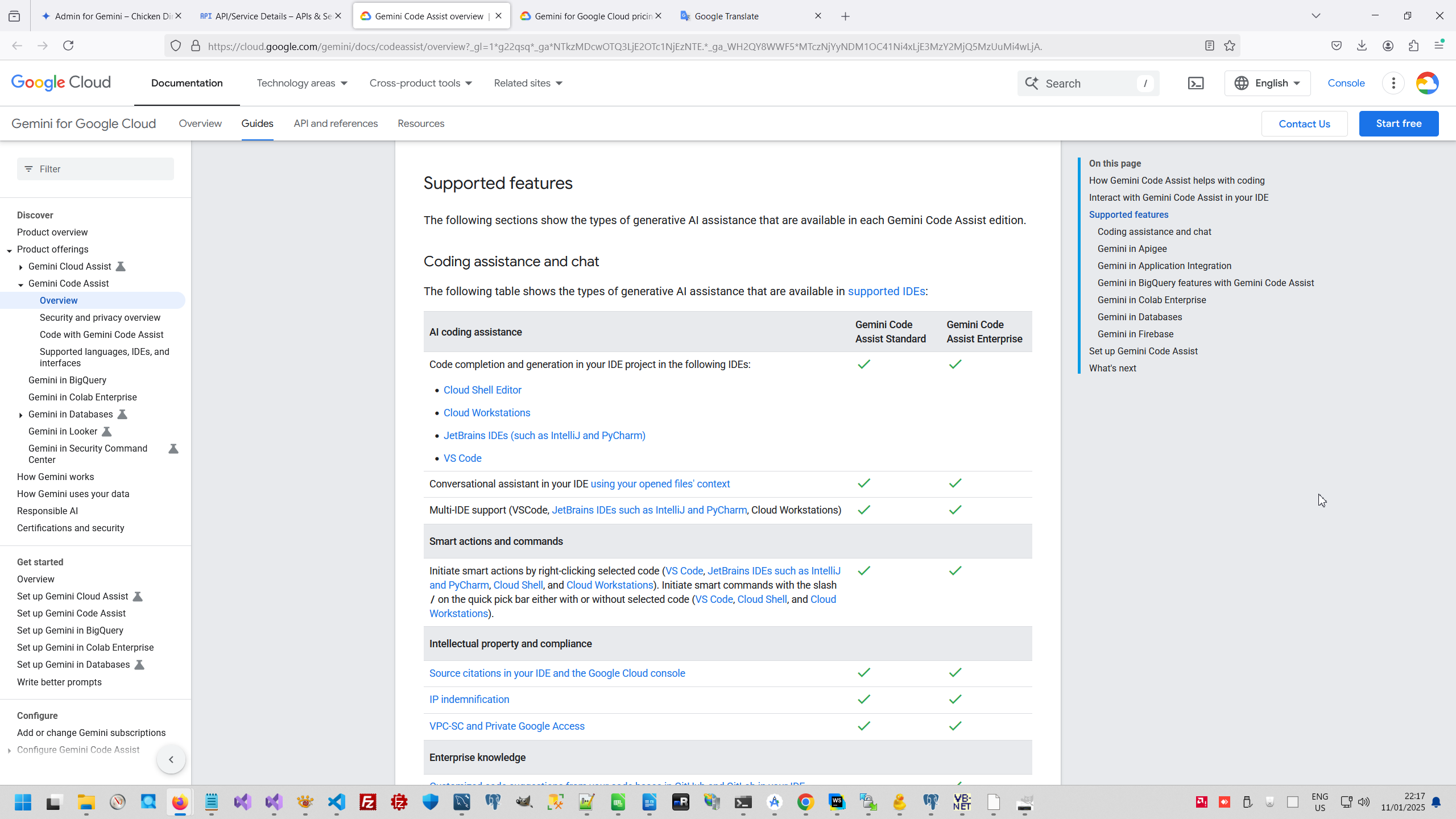Open the Cloud Shell Editor link
Viewport: 1456px width, 819px height.
pos(482,390)
